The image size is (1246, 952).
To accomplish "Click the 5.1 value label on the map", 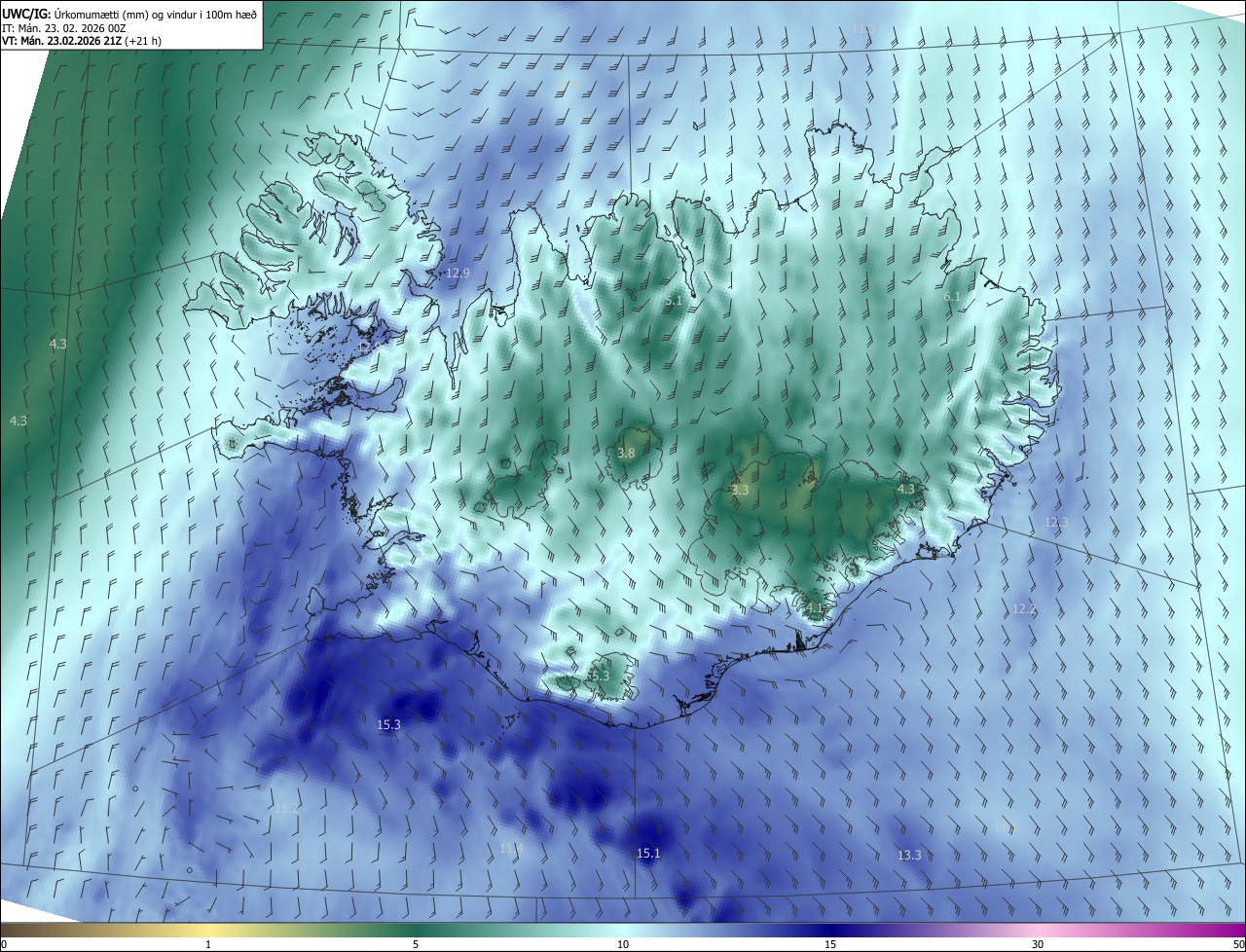I will tap(674, 301).
